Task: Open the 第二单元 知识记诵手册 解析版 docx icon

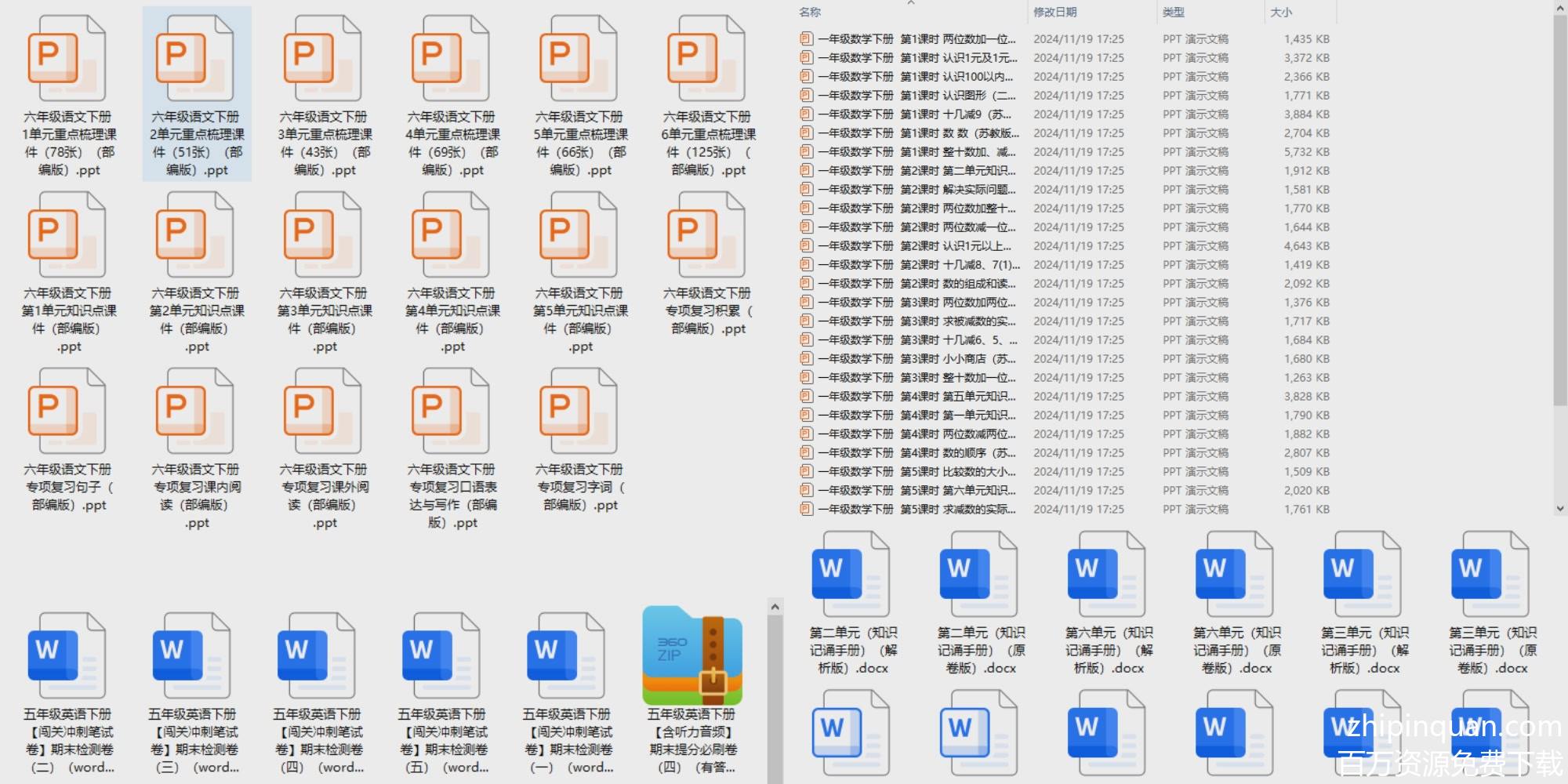Action: tap(852, 575)
